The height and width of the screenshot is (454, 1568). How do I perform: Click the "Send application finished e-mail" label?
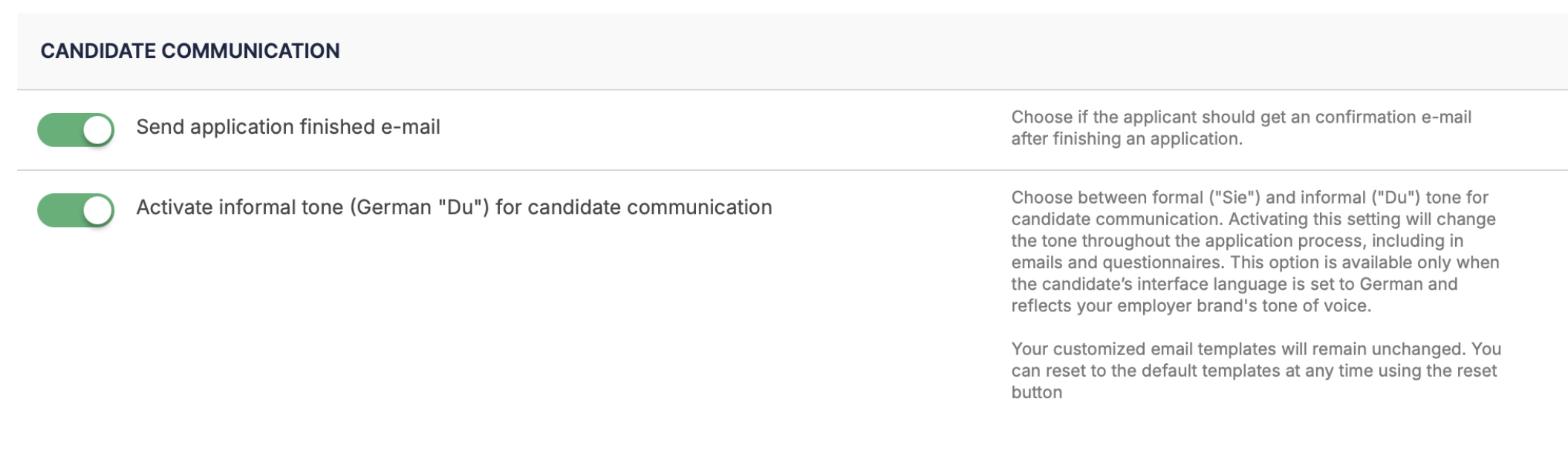287,127
